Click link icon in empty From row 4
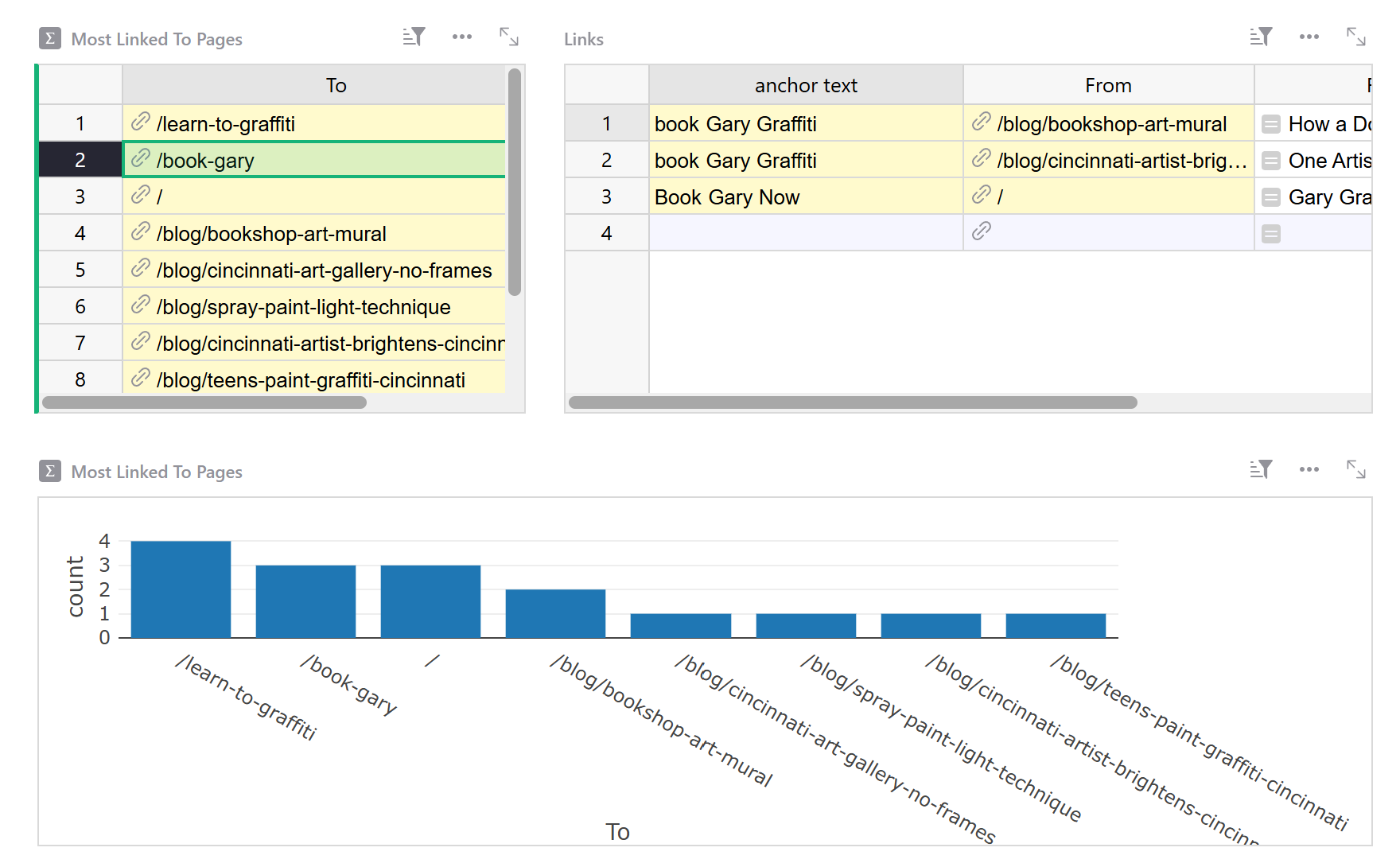1400x867 pixels. [982, 231]
